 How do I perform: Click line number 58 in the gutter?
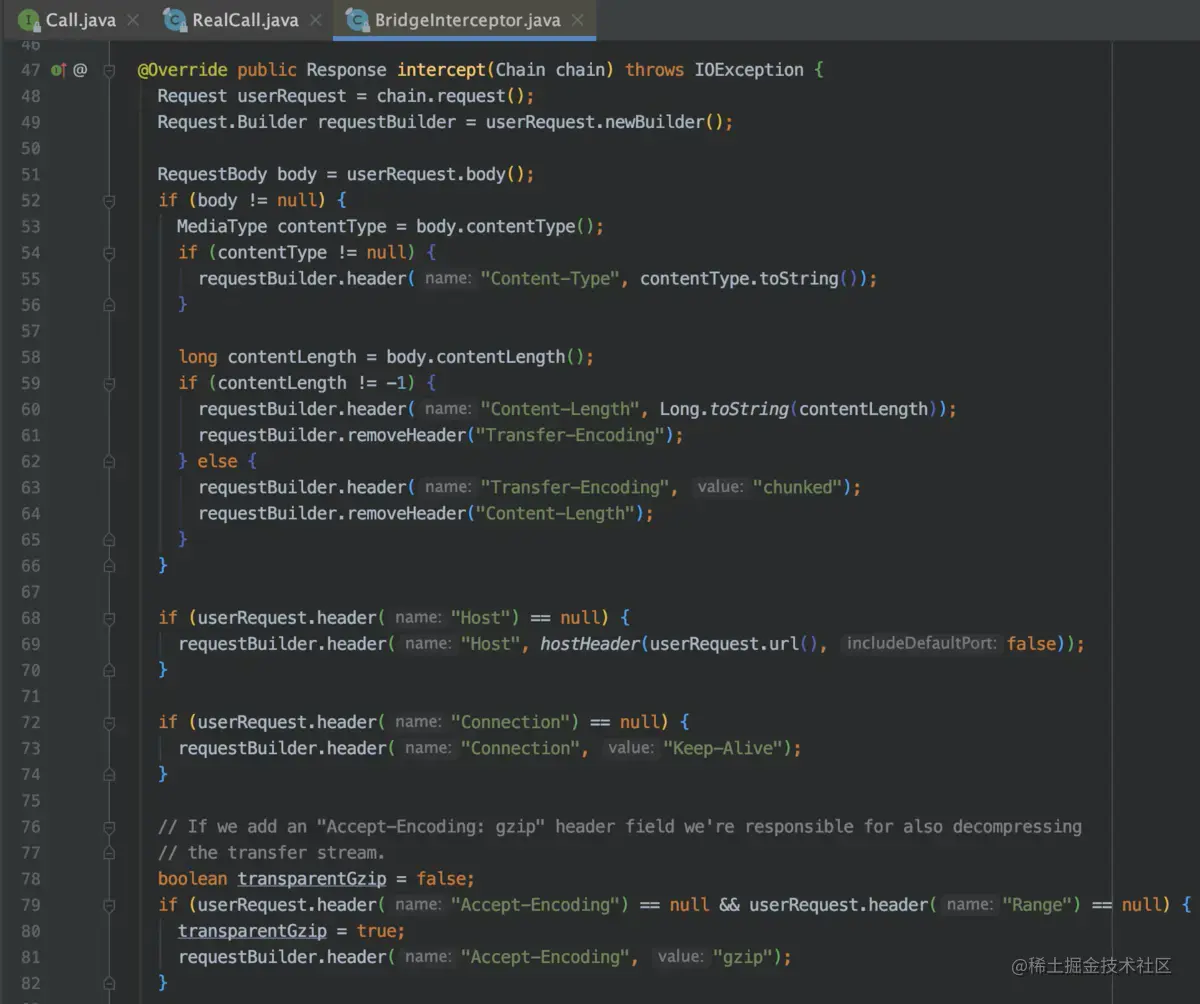[x=30, y=357]
